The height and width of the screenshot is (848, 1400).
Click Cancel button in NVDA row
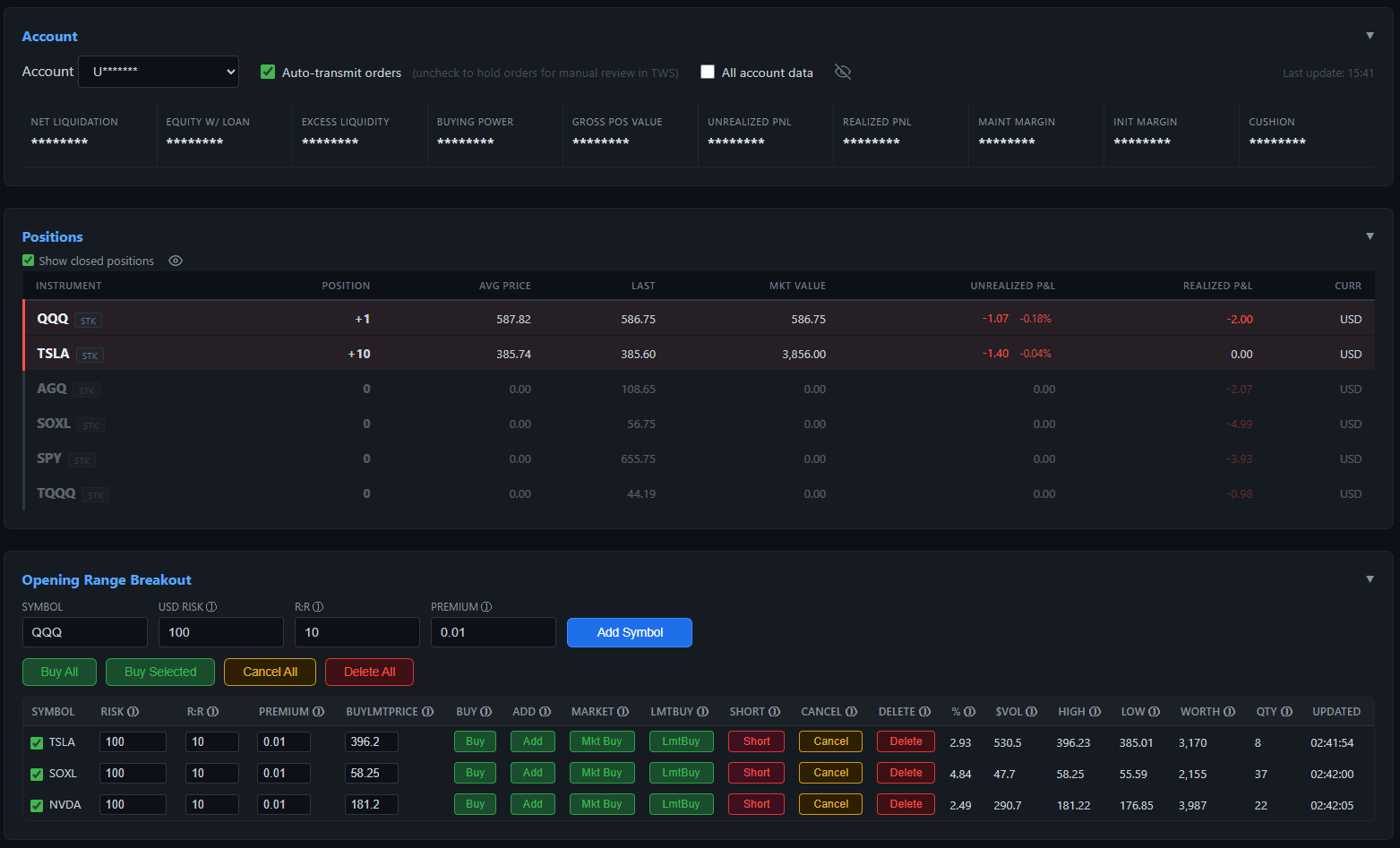831,804
